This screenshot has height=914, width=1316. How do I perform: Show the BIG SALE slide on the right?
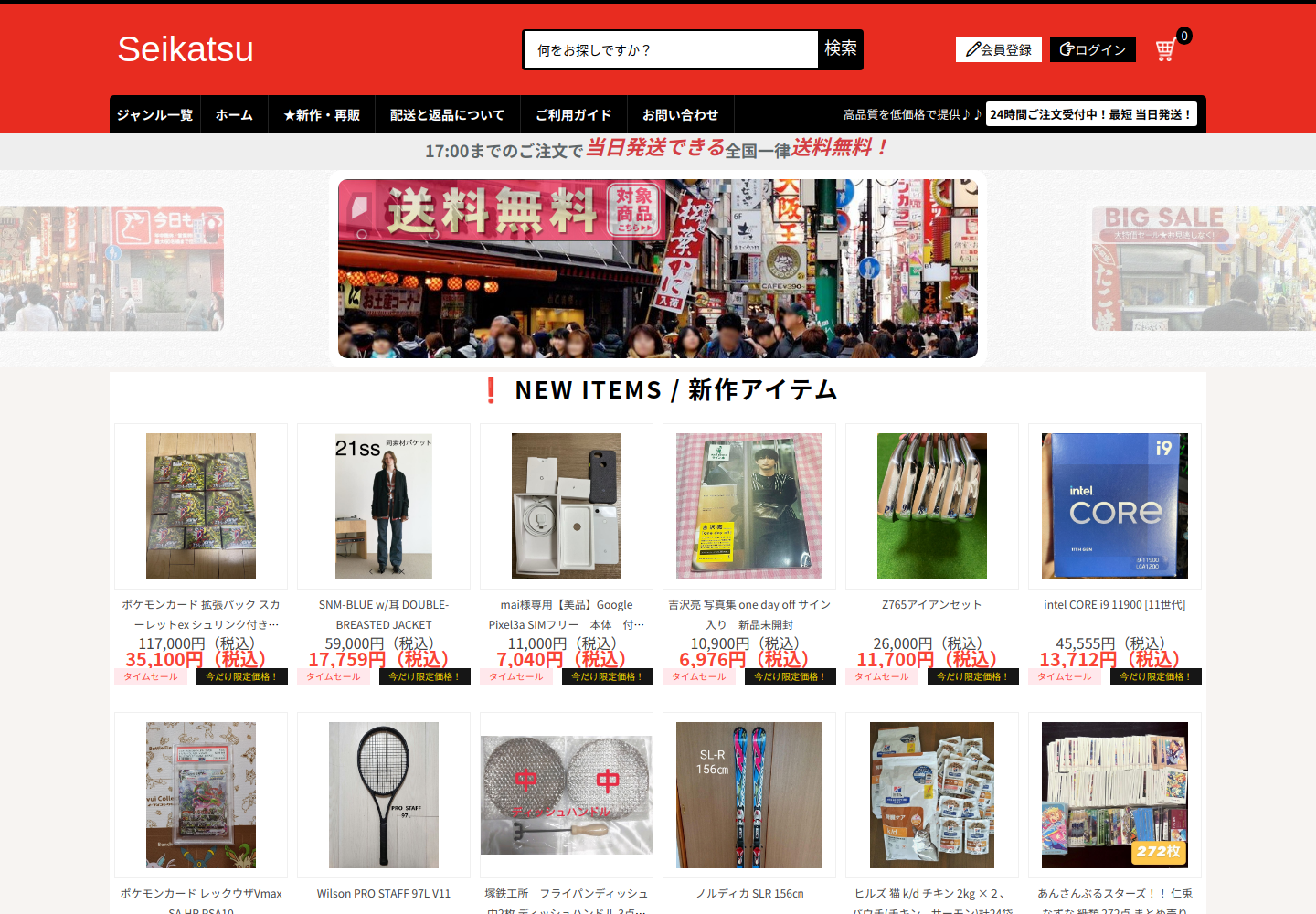pos(1204,269)
